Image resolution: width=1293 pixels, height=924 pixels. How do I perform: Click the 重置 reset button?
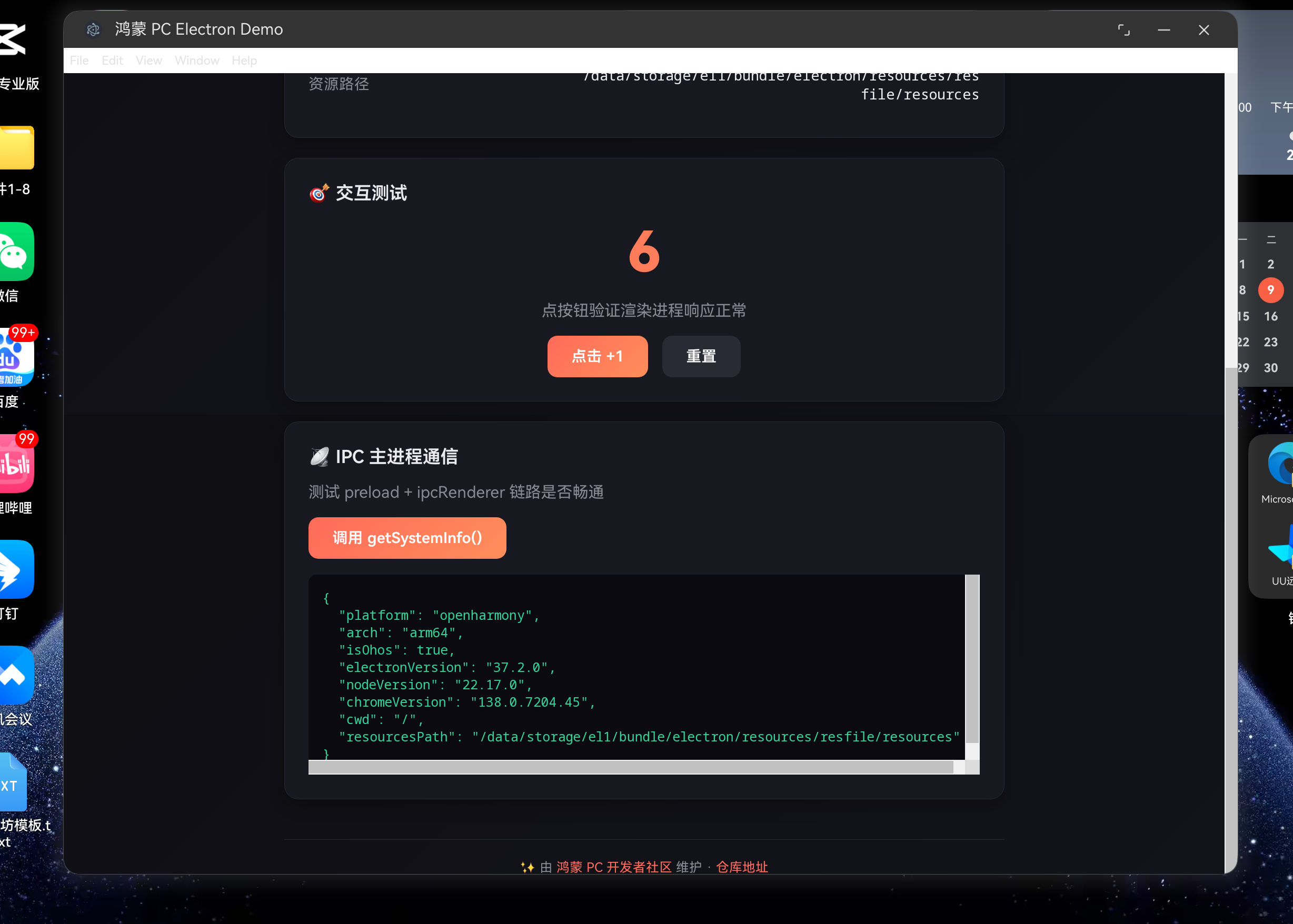pyautogui.click(x=701, y=356)
